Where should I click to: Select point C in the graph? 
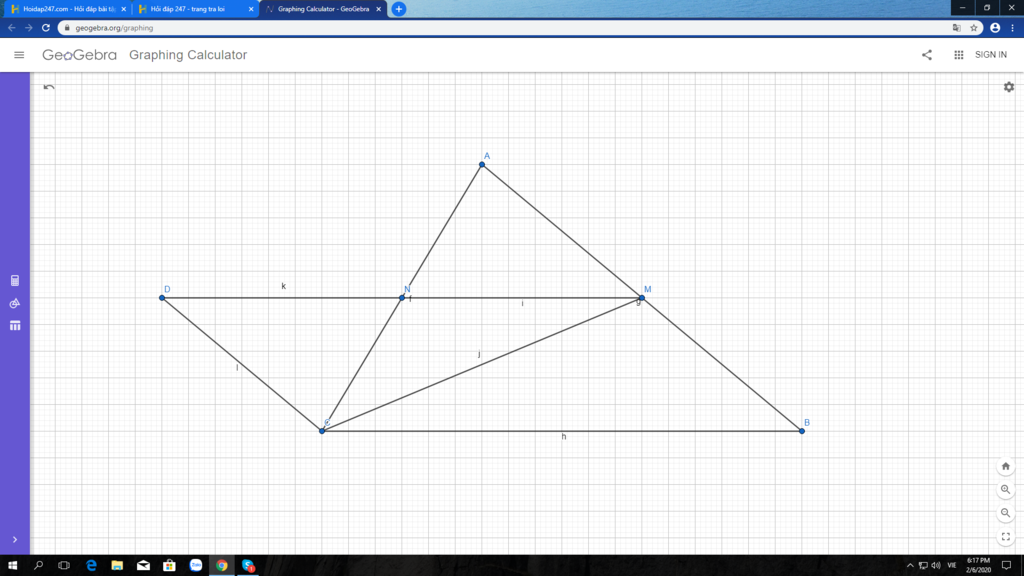(x=322, y=431)
